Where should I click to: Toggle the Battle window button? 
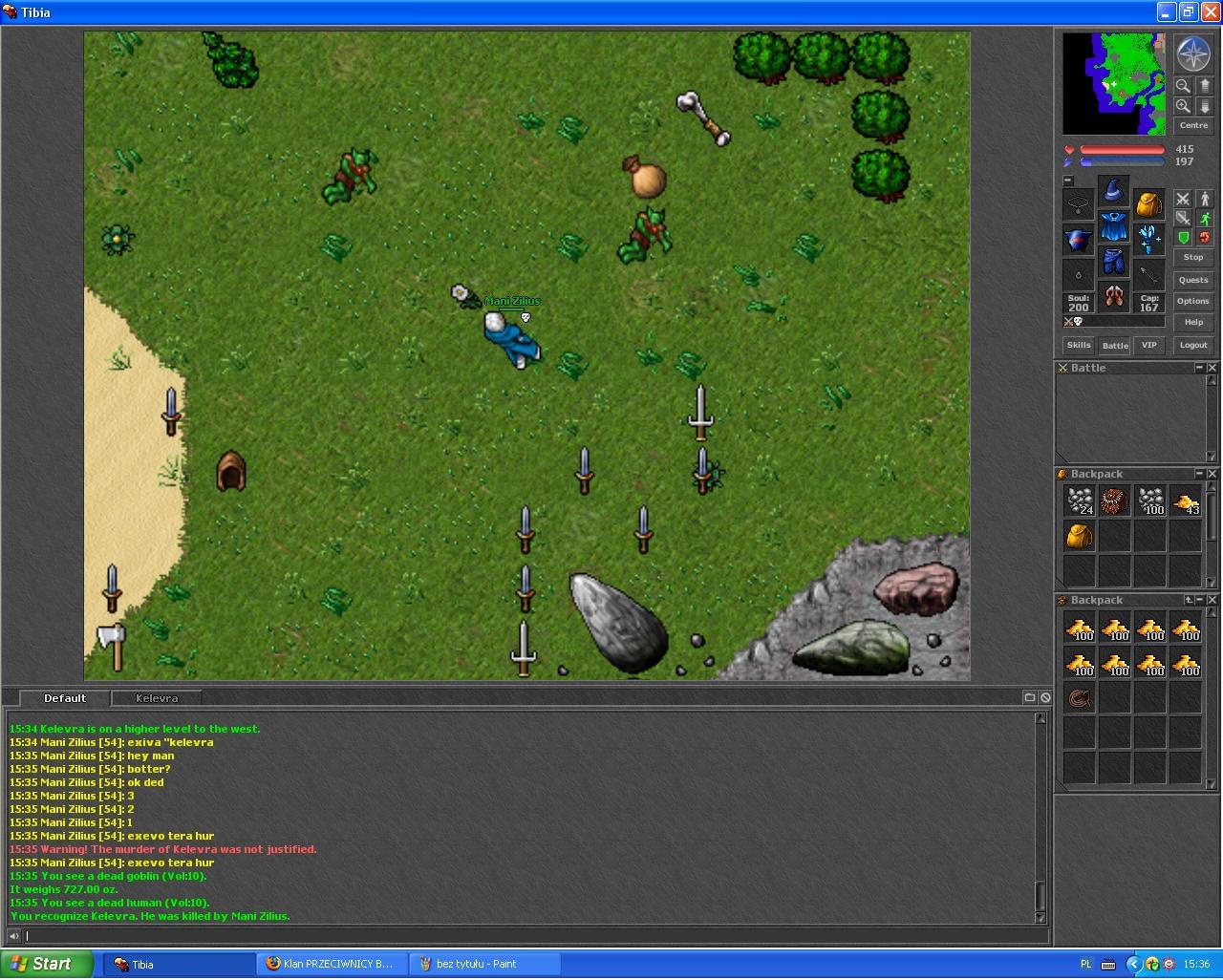1114,345
